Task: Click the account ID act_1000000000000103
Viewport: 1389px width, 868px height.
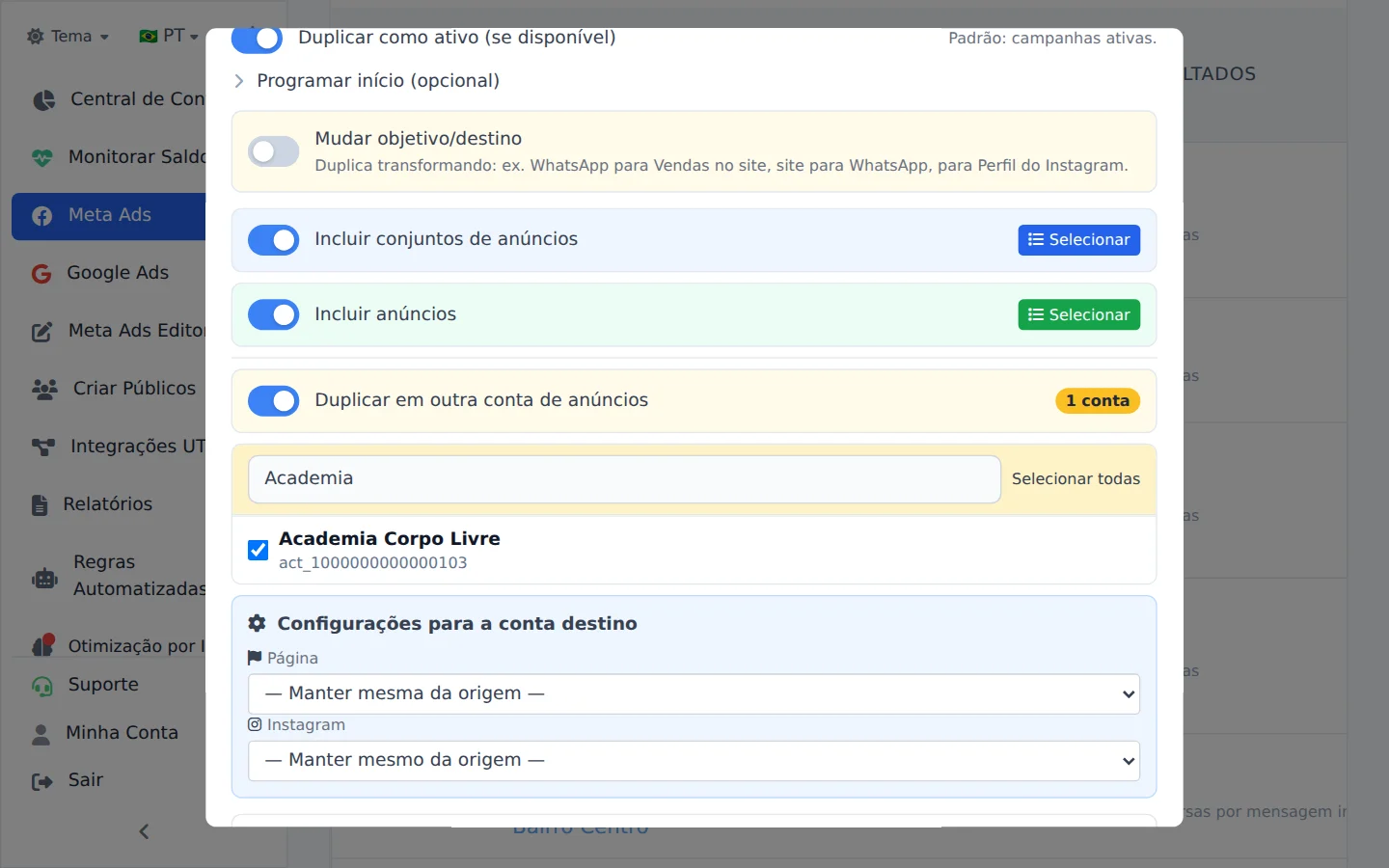Action: click(x=373, y=563)
